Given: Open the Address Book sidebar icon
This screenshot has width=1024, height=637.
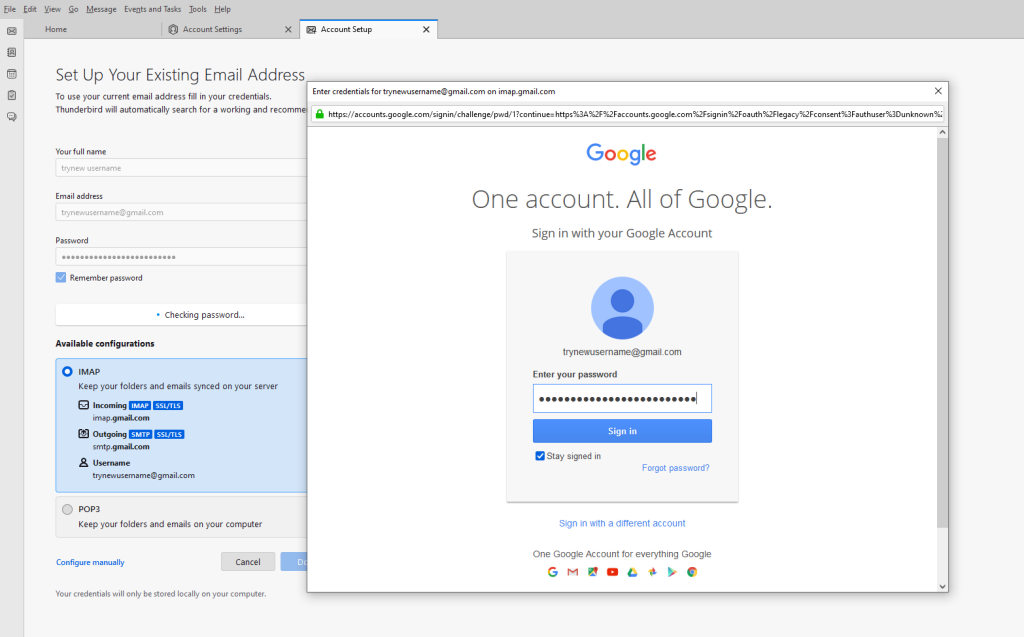Looking at the screenshot, I should pyautogui.click(x=12, y=52).
